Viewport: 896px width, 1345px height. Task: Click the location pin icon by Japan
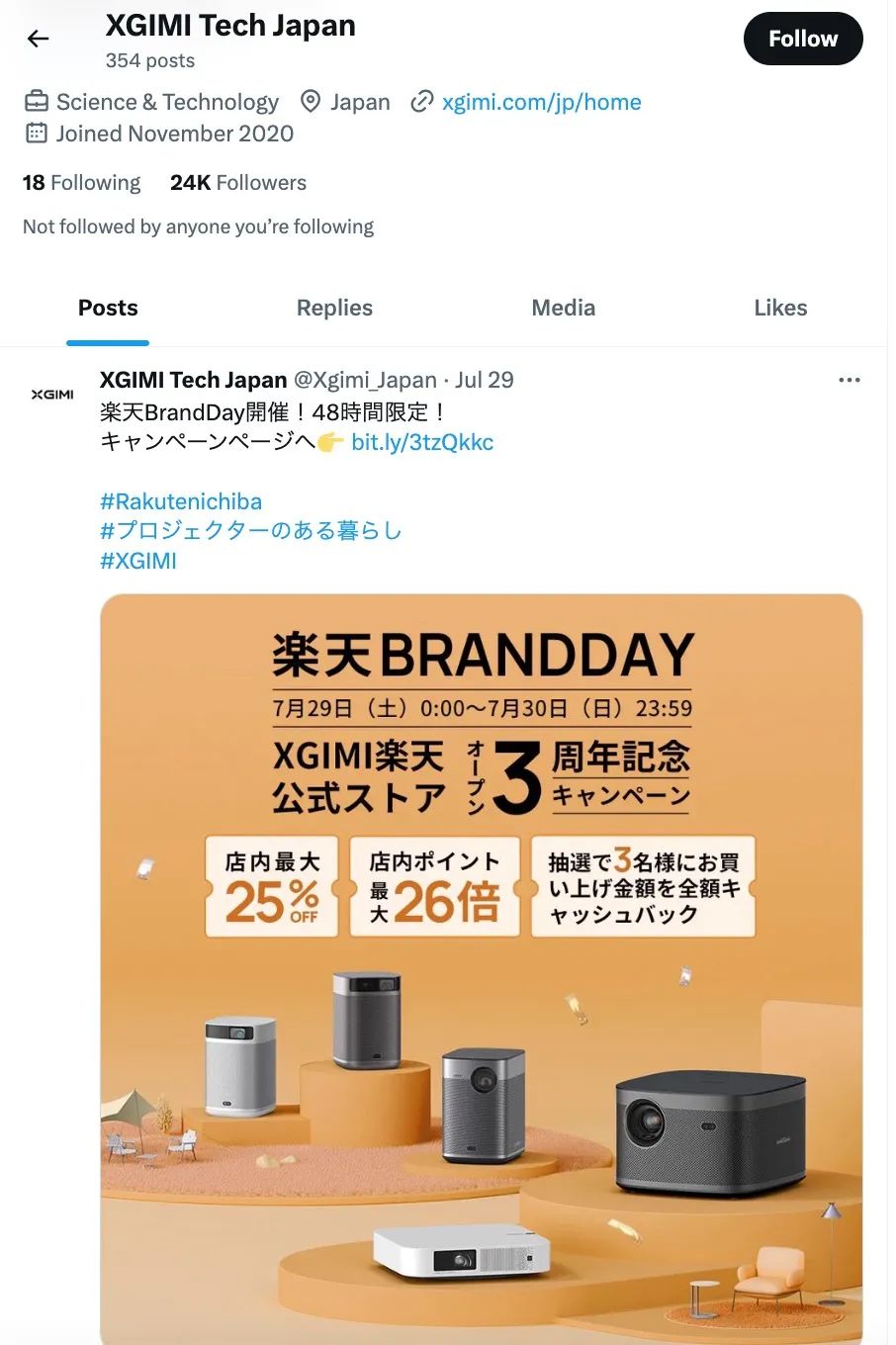[311, 102]
